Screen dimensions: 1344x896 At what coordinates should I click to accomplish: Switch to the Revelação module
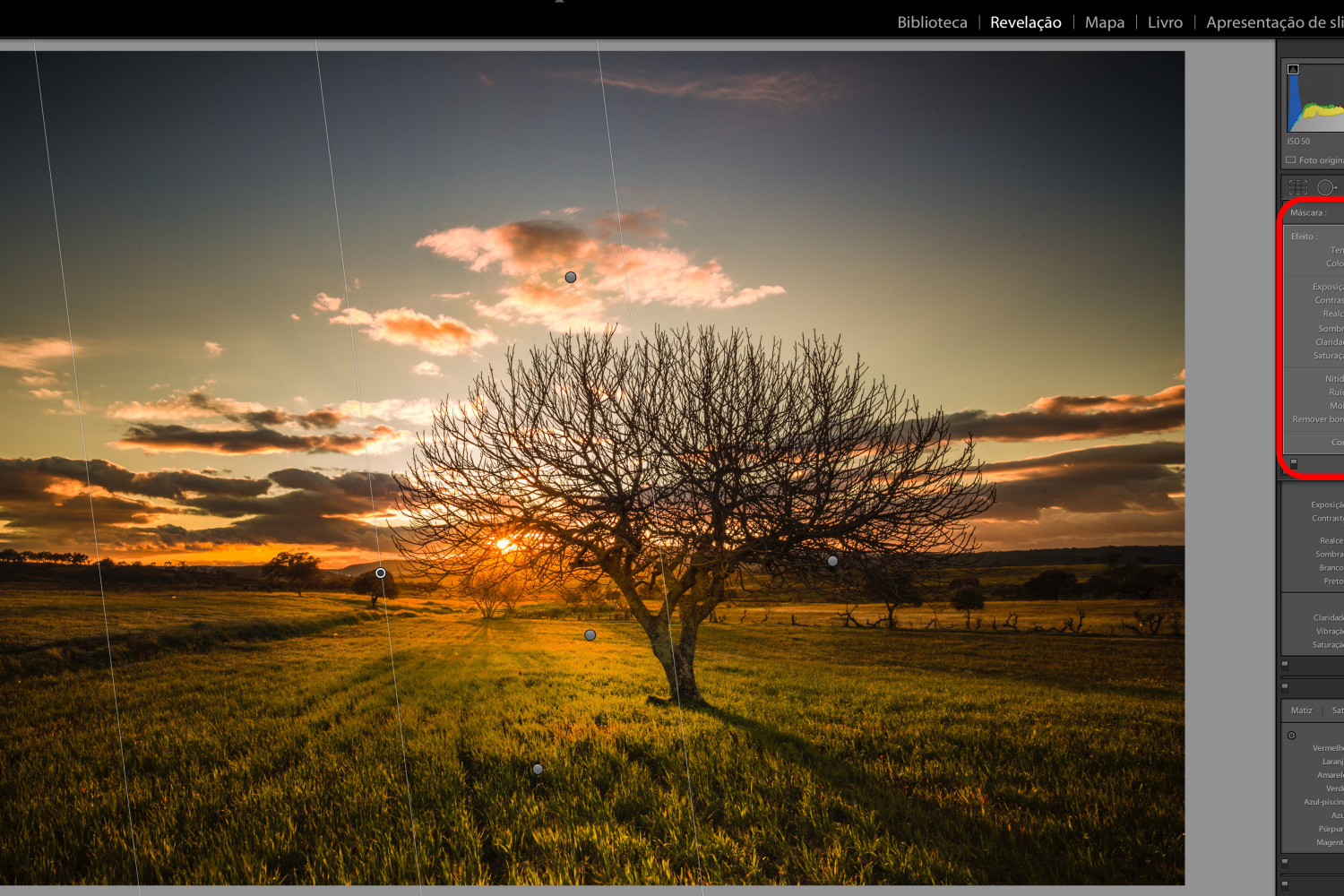pos(1025,22)
